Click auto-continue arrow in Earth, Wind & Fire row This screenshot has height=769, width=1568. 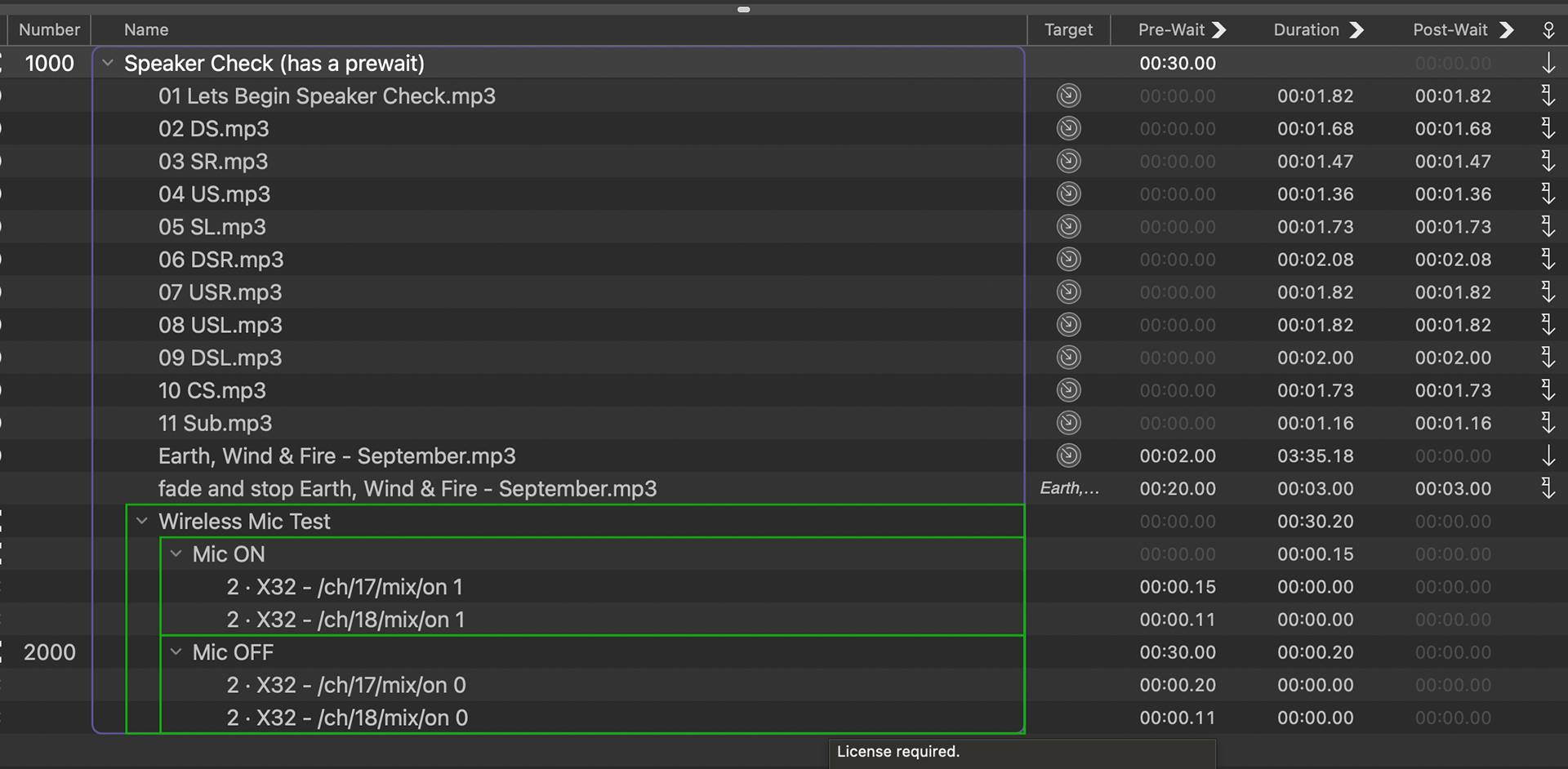pos(1548,456)
